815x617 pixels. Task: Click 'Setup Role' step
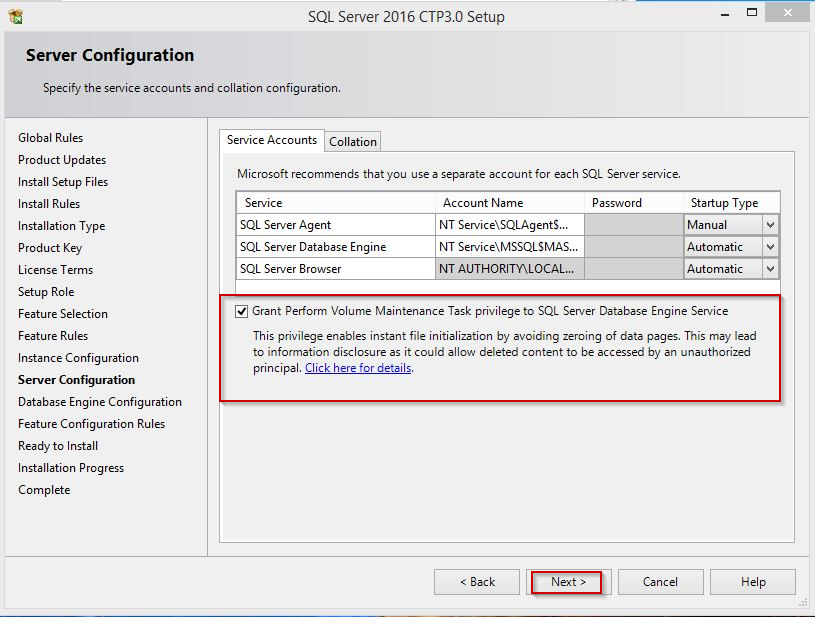pyautogui.click(x=46, y=292)
